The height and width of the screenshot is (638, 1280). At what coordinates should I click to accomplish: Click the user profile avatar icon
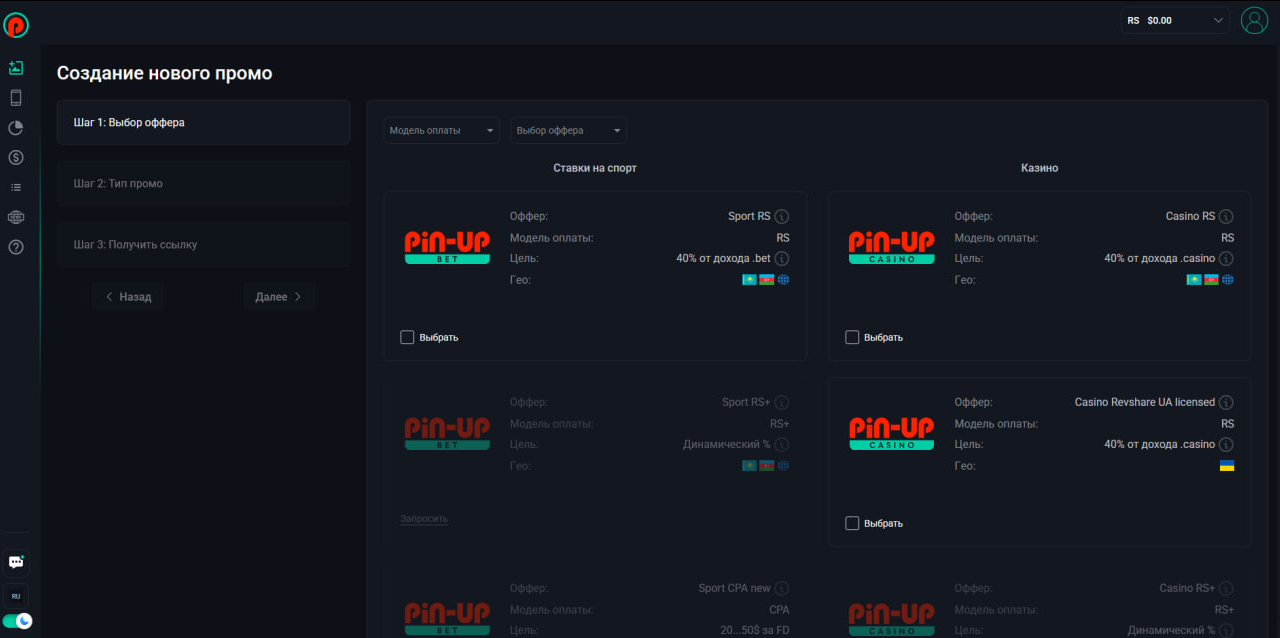pyautogui.click(x=1254, y=20)
